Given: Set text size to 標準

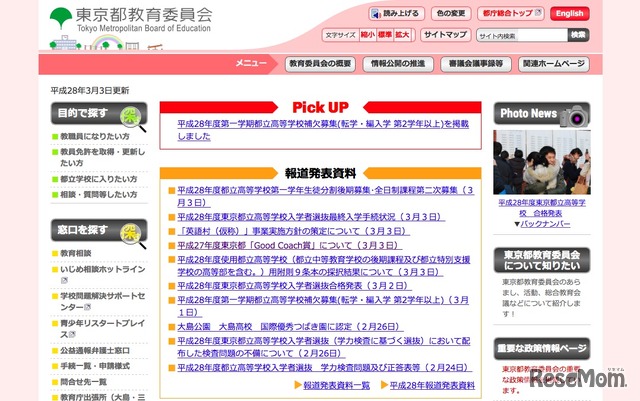Looking at the screenshot, I should (x=384, y=35).
